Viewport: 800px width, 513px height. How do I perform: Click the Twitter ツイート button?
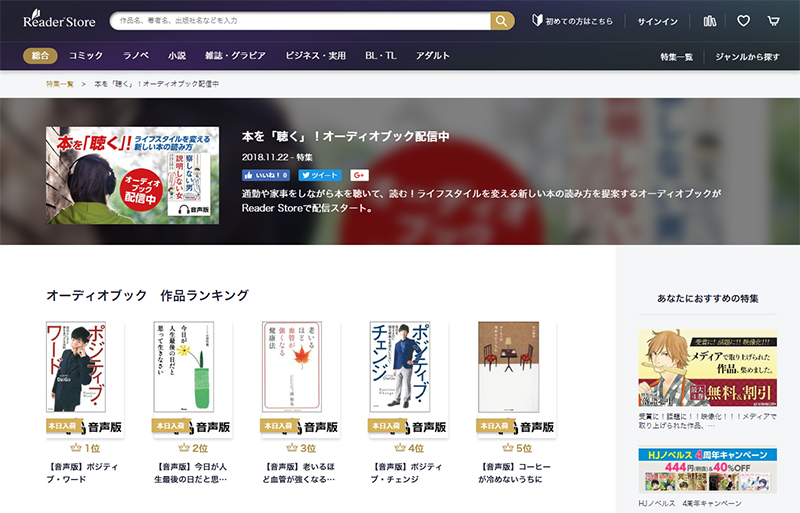[320, 175]
